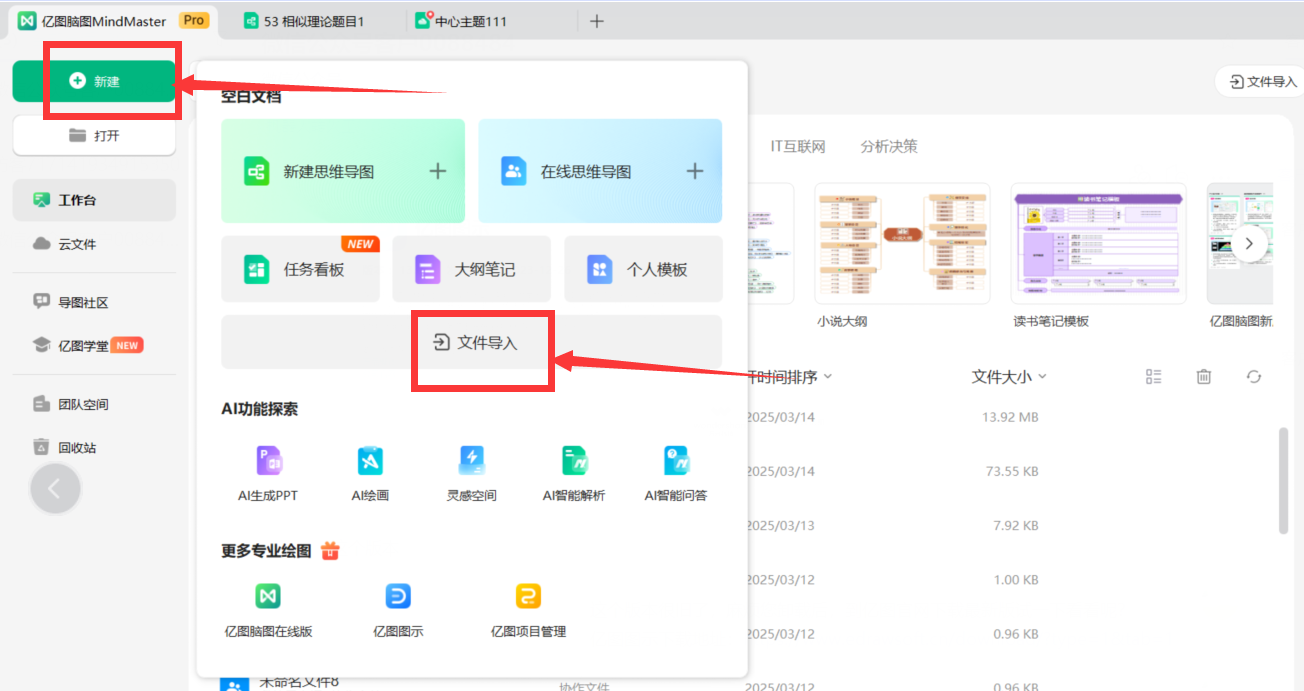
Task: Open the 时间排序 dropdown
Action: (790, 377)
